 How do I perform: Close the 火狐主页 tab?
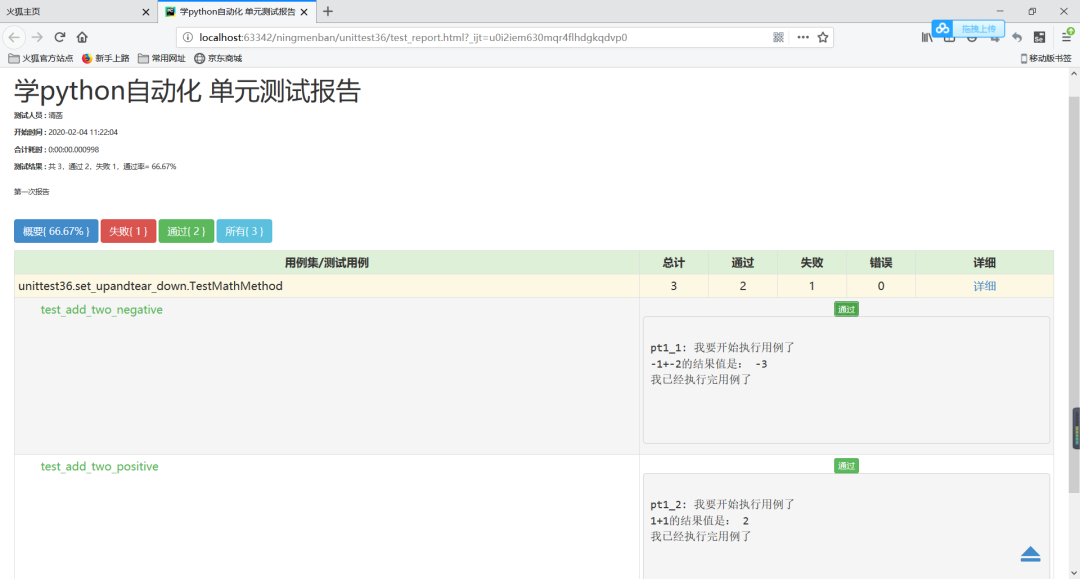point(145,12)
